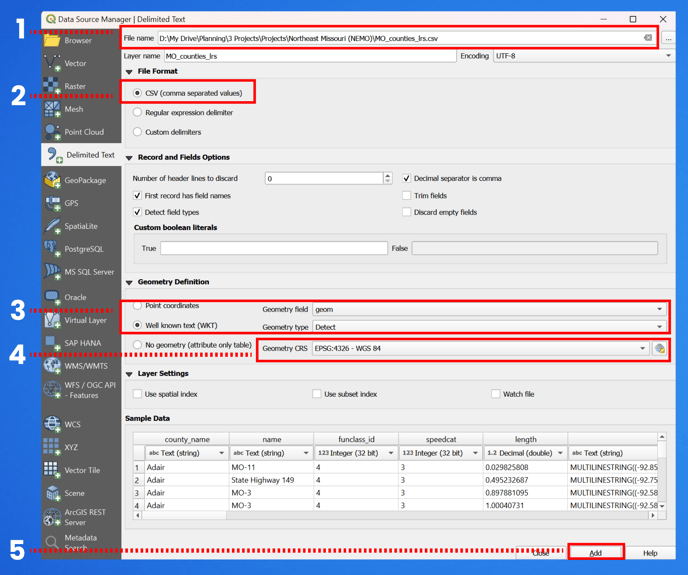Select the SpatiaLite database icon
The height and width of the screenshot is (575, 688).
[53, 226]
